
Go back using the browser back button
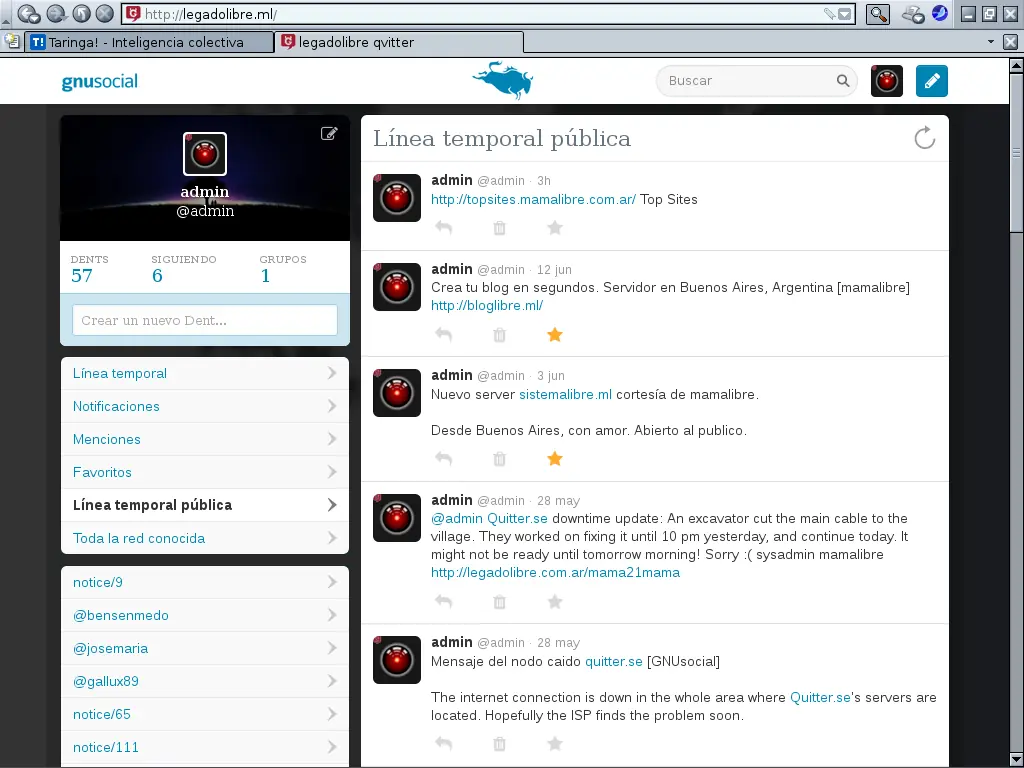(28, 14)
